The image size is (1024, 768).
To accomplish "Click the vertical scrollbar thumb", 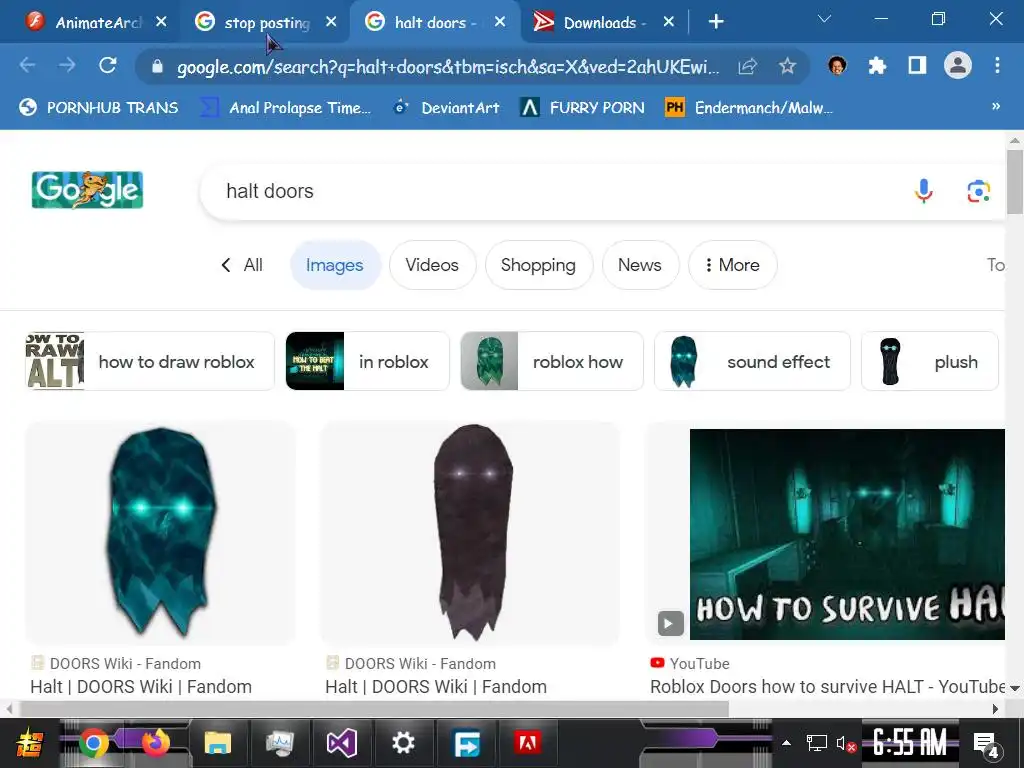I will click(1014, 182).
